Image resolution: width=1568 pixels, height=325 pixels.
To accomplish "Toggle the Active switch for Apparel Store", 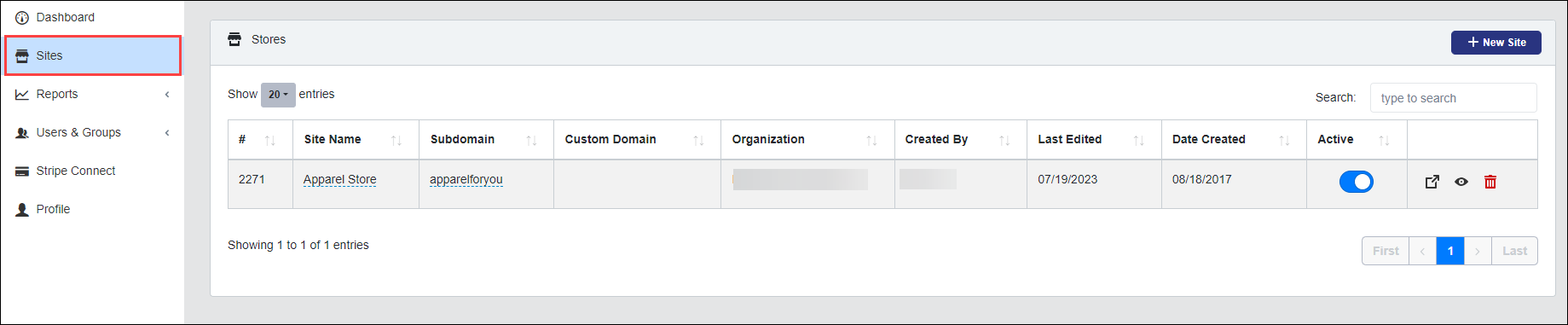I will click(1357, 182).
